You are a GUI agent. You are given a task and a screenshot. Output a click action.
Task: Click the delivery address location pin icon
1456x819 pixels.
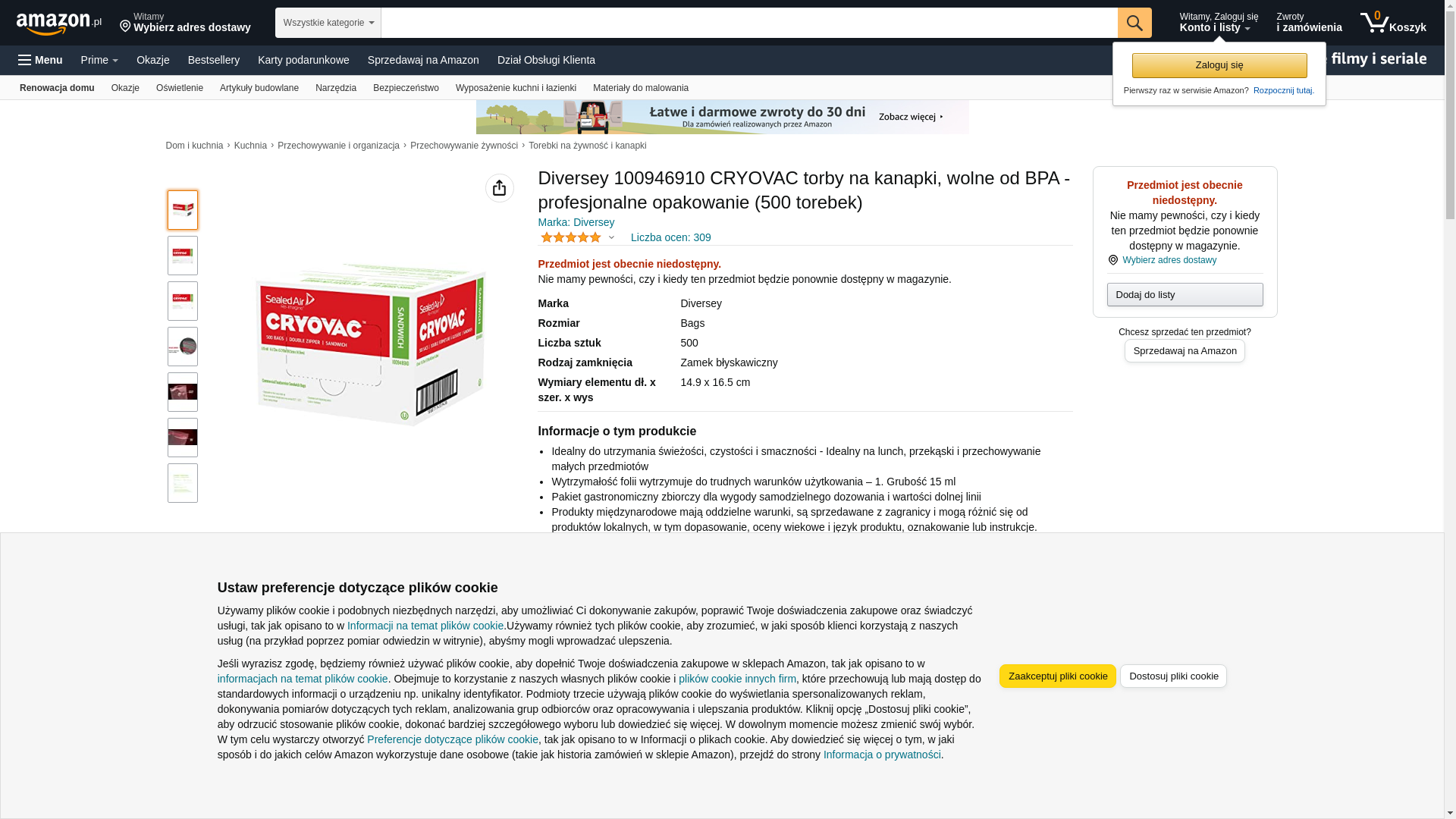(125, 27)
